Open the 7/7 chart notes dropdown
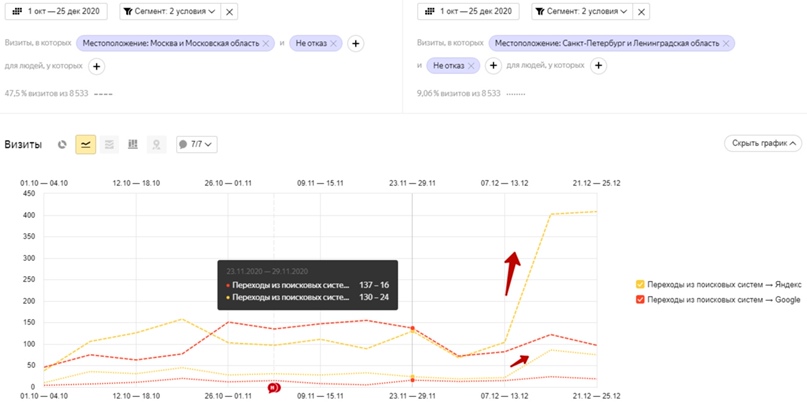The image size is (807, 410). pos(197,145)
